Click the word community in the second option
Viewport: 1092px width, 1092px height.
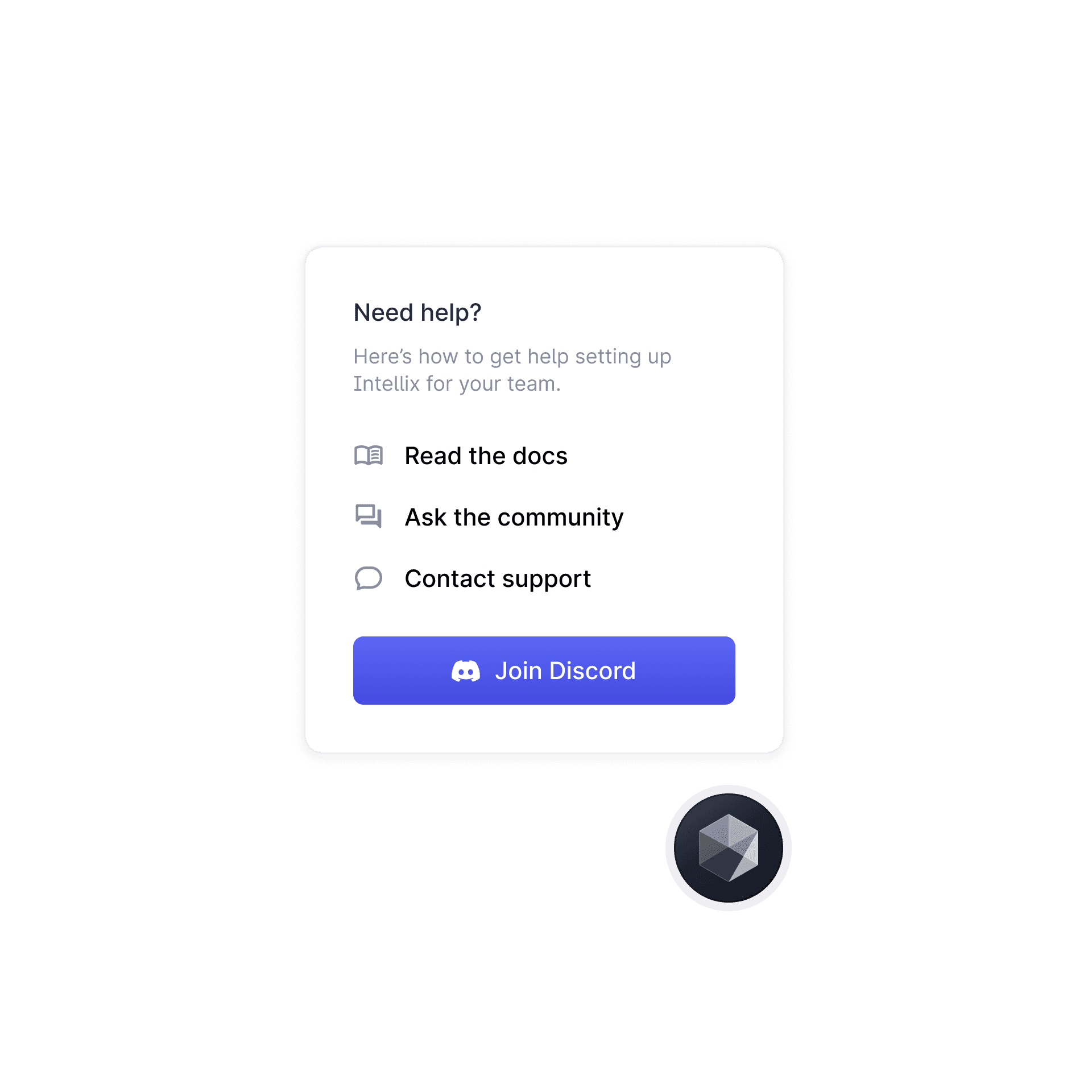561,518
